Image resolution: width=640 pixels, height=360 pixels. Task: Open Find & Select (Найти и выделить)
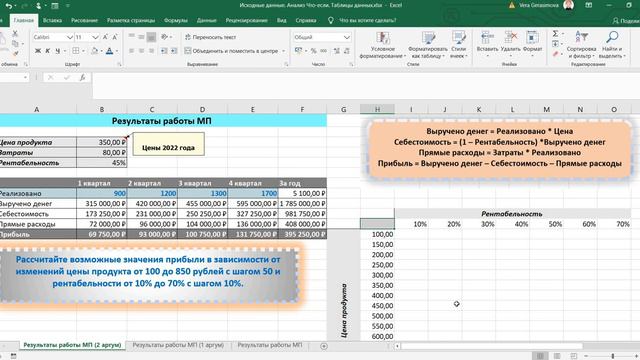(x=612, y=45)
